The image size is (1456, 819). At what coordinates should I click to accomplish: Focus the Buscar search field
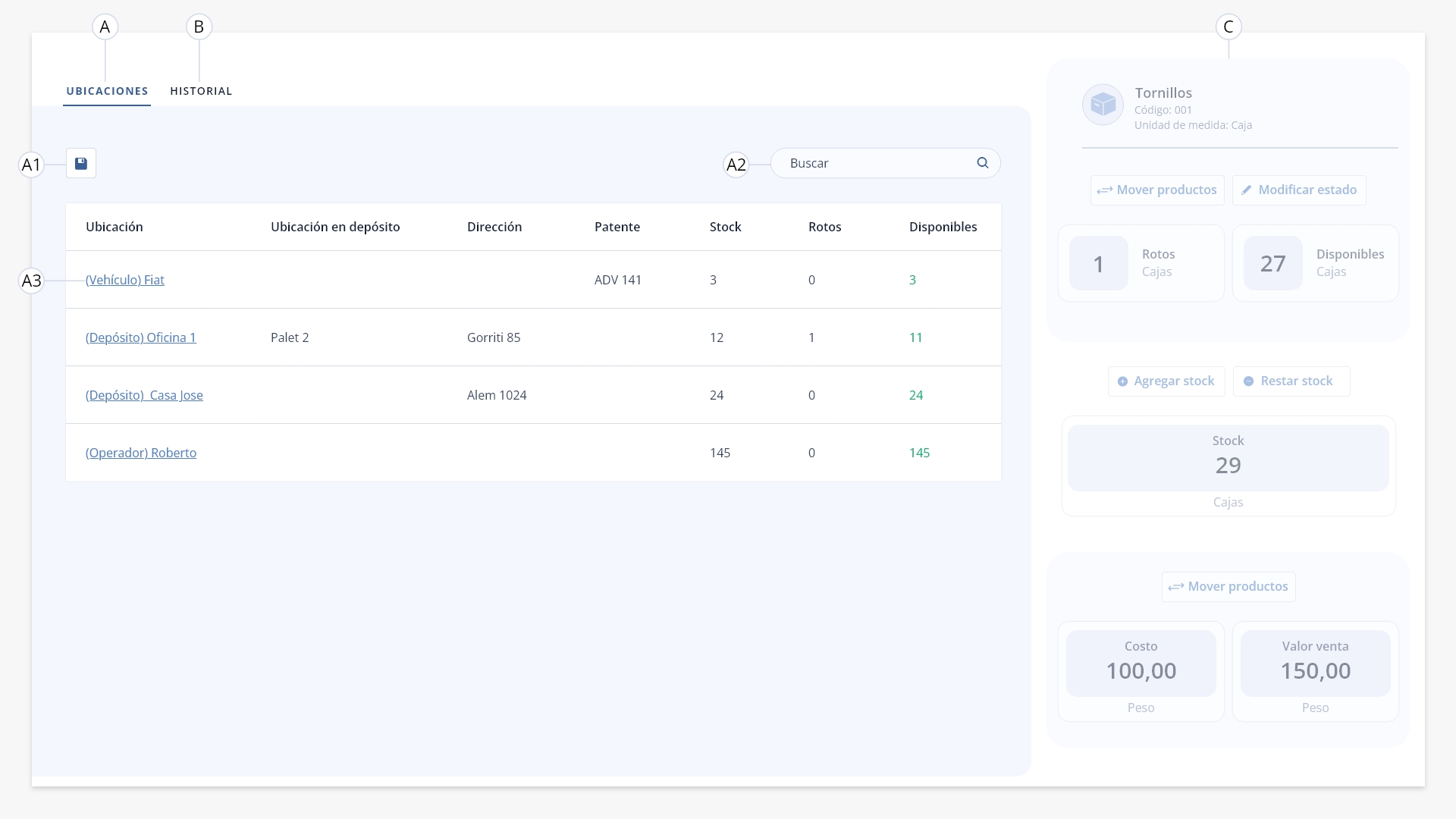click(x=886, y=163)
